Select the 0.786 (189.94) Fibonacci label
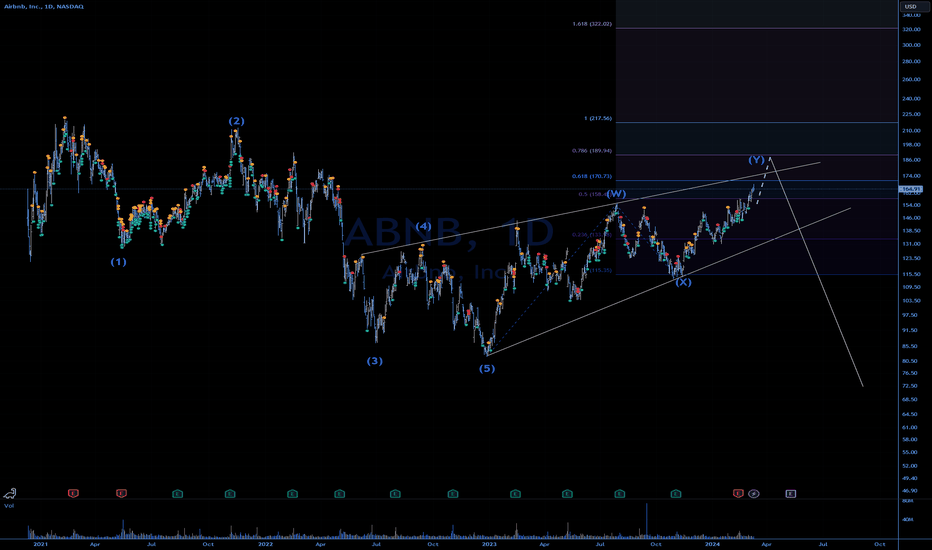 click(592, 151)
